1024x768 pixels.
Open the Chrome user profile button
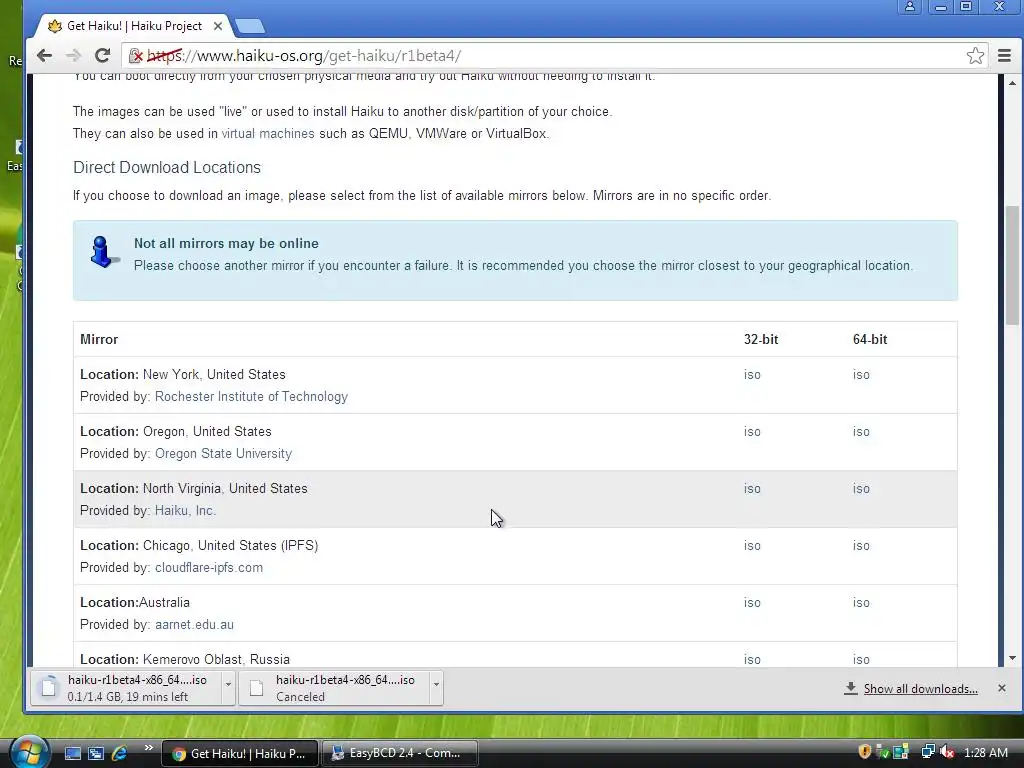(x=909, y=7)
